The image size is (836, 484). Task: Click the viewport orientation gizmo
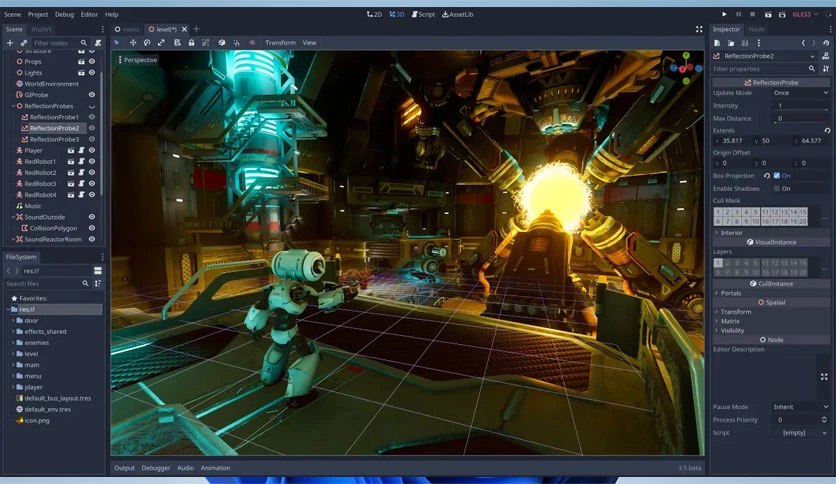pos(686,68)
